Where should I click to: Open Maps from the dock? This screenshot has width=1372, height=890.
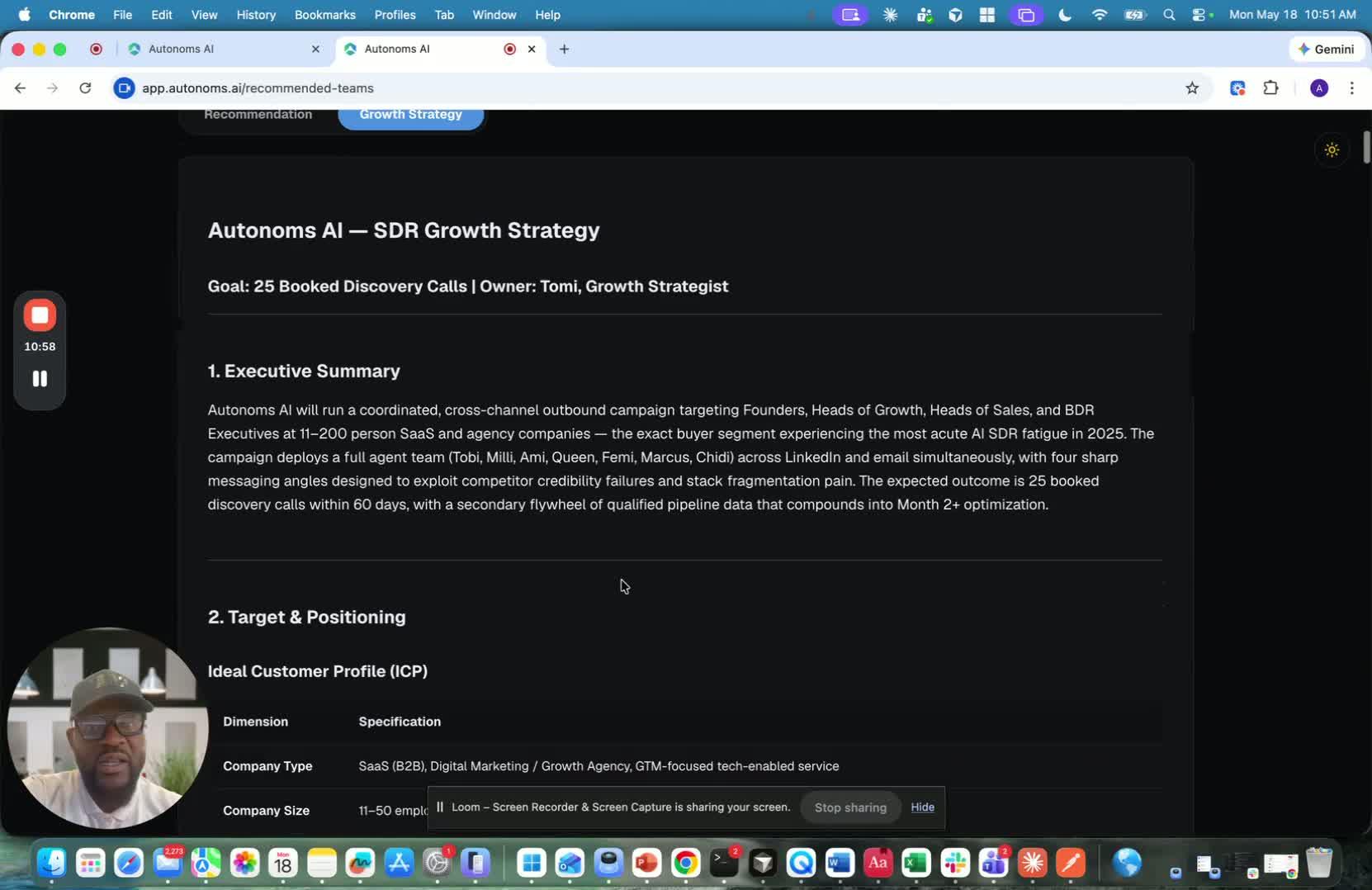[206, 864]
